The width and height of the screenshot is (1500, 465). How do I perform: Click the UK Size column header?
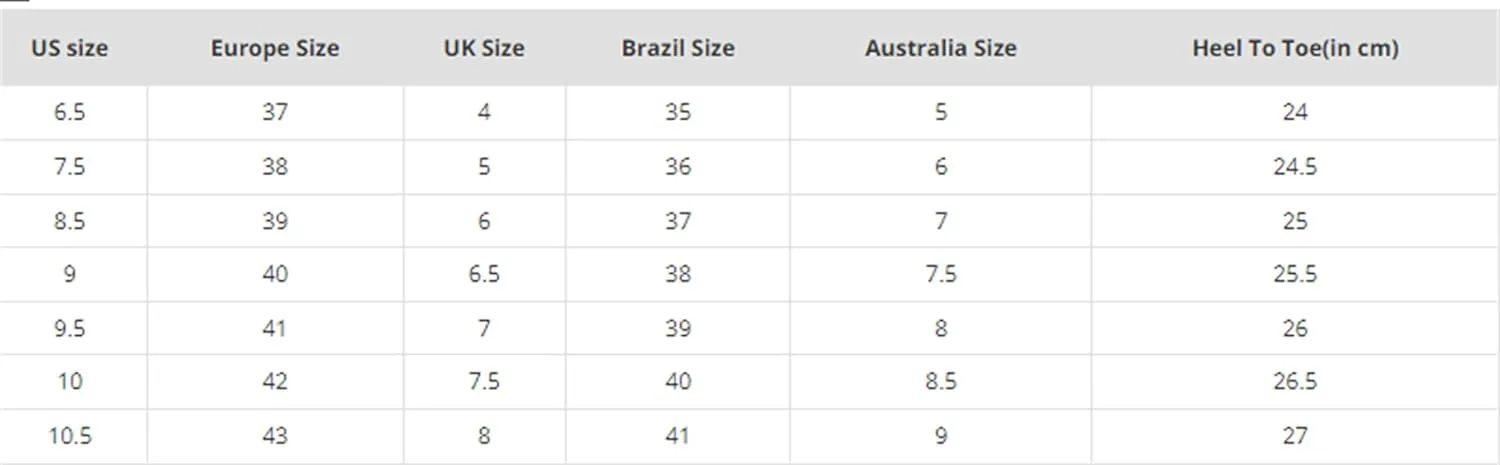(484, 48)
